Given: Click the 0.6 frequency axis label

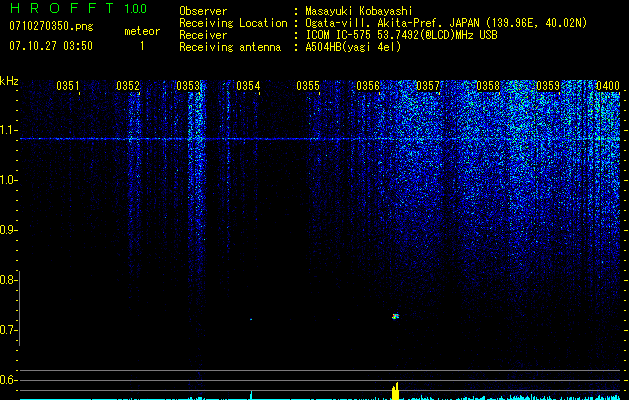Looking at the screenshot, I should click(x=8, y=380).
